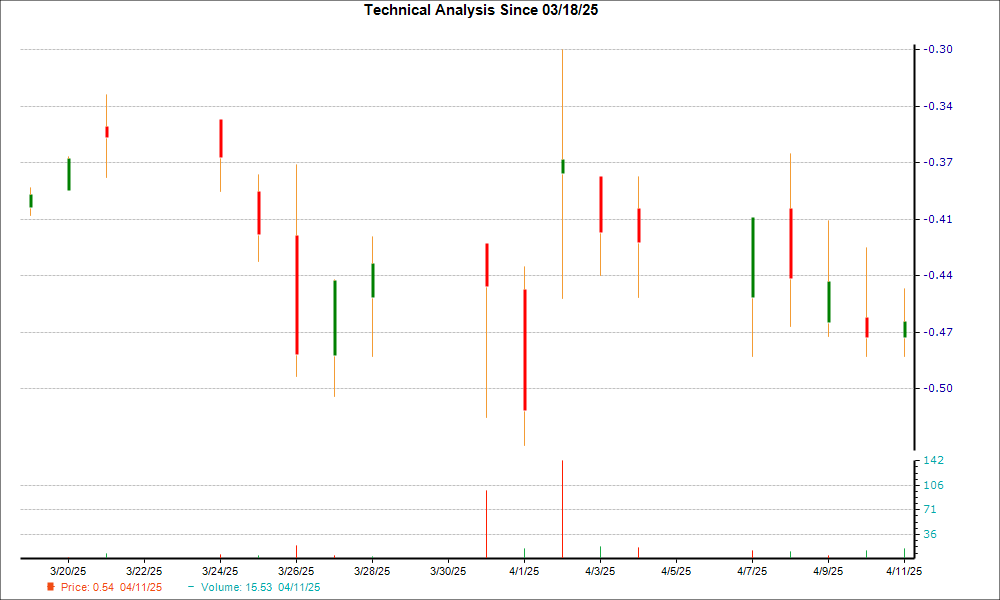Viewport: 1000px width, 600px height.
Task: Click the green candlestick on 3/28/25
Action: [372, 280]
